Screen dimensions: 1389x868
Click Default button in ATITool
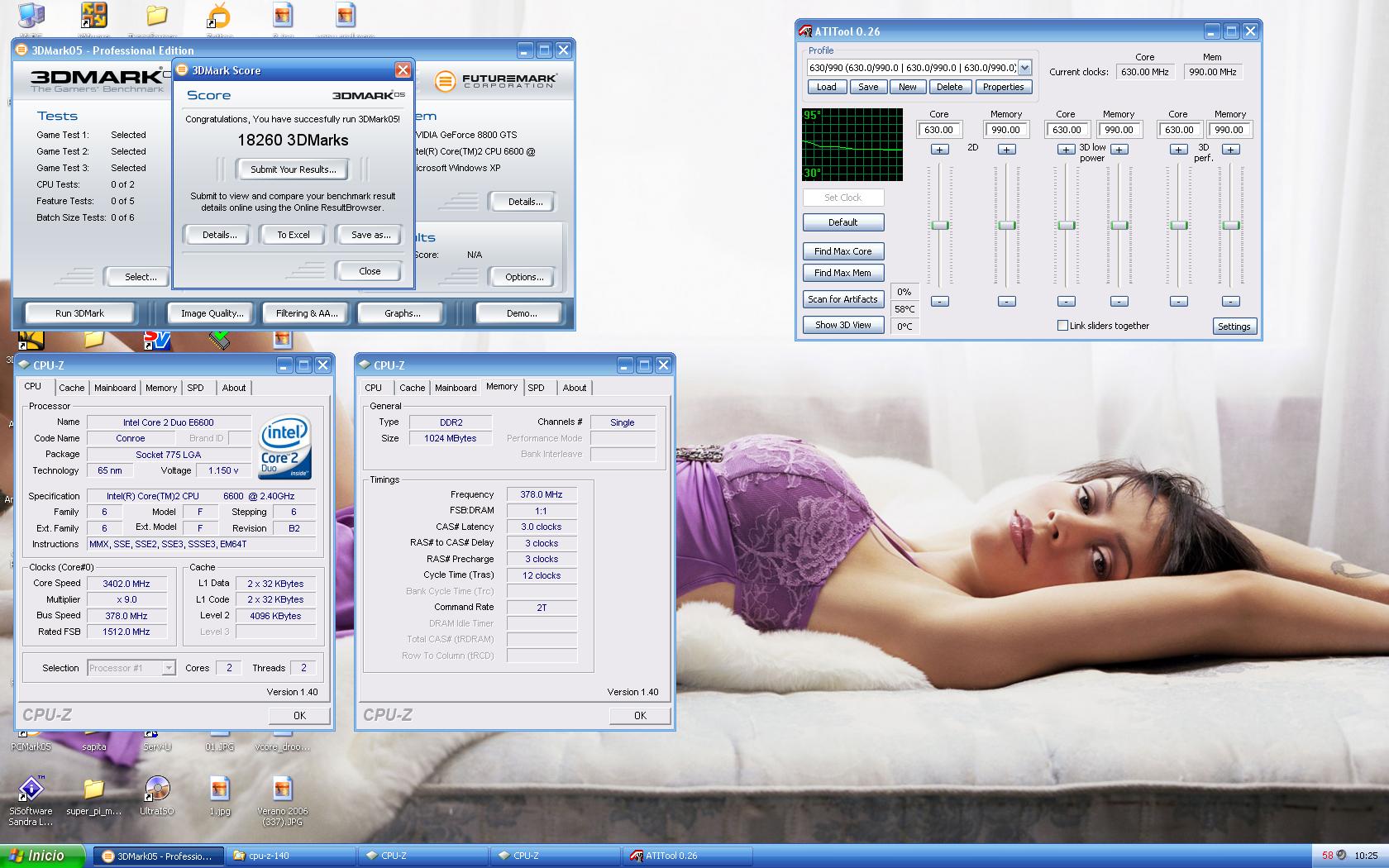[843, 222]
